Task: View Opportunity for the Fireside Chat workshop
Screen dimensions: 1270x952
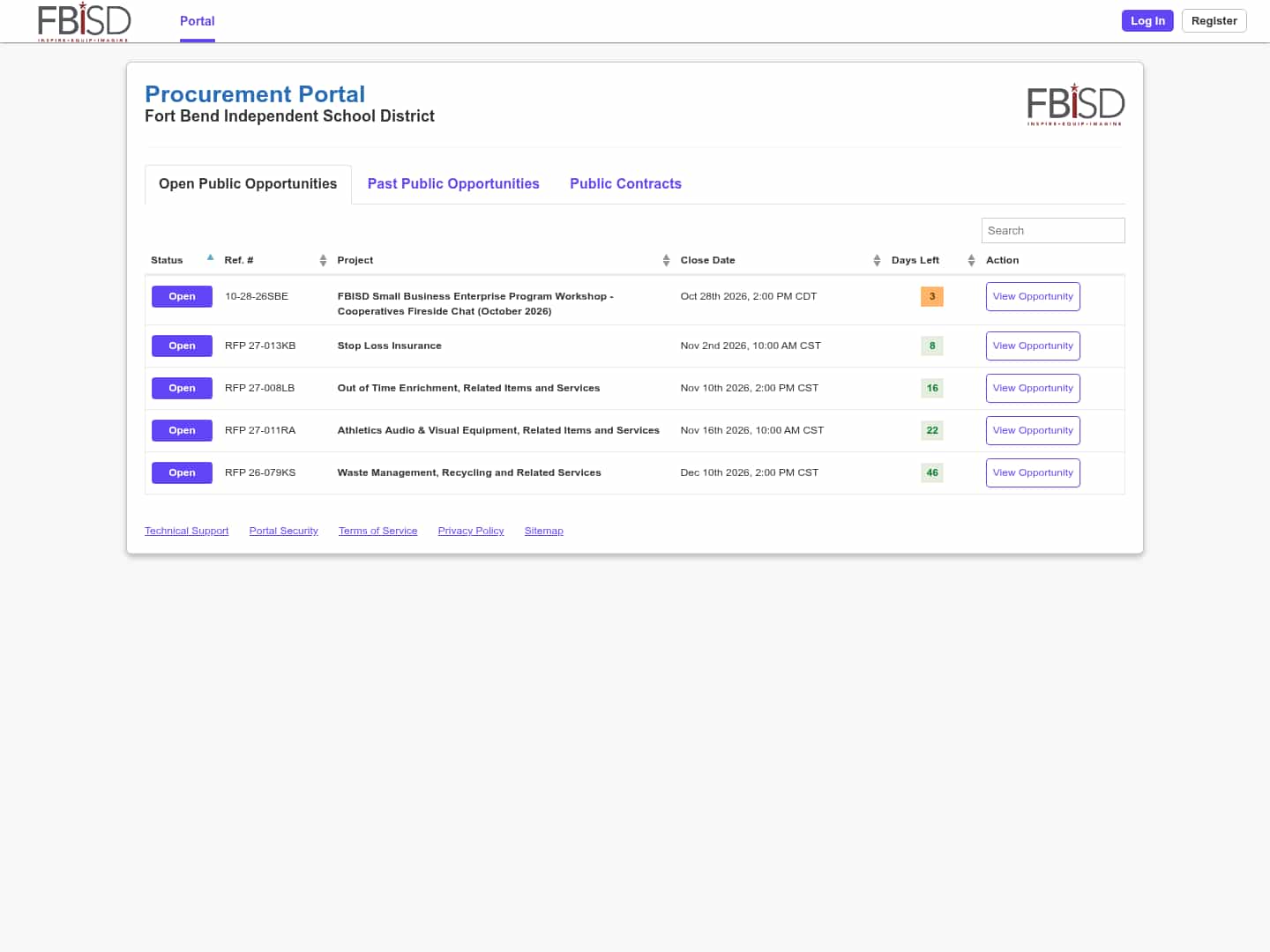Action: point(1033,296)
